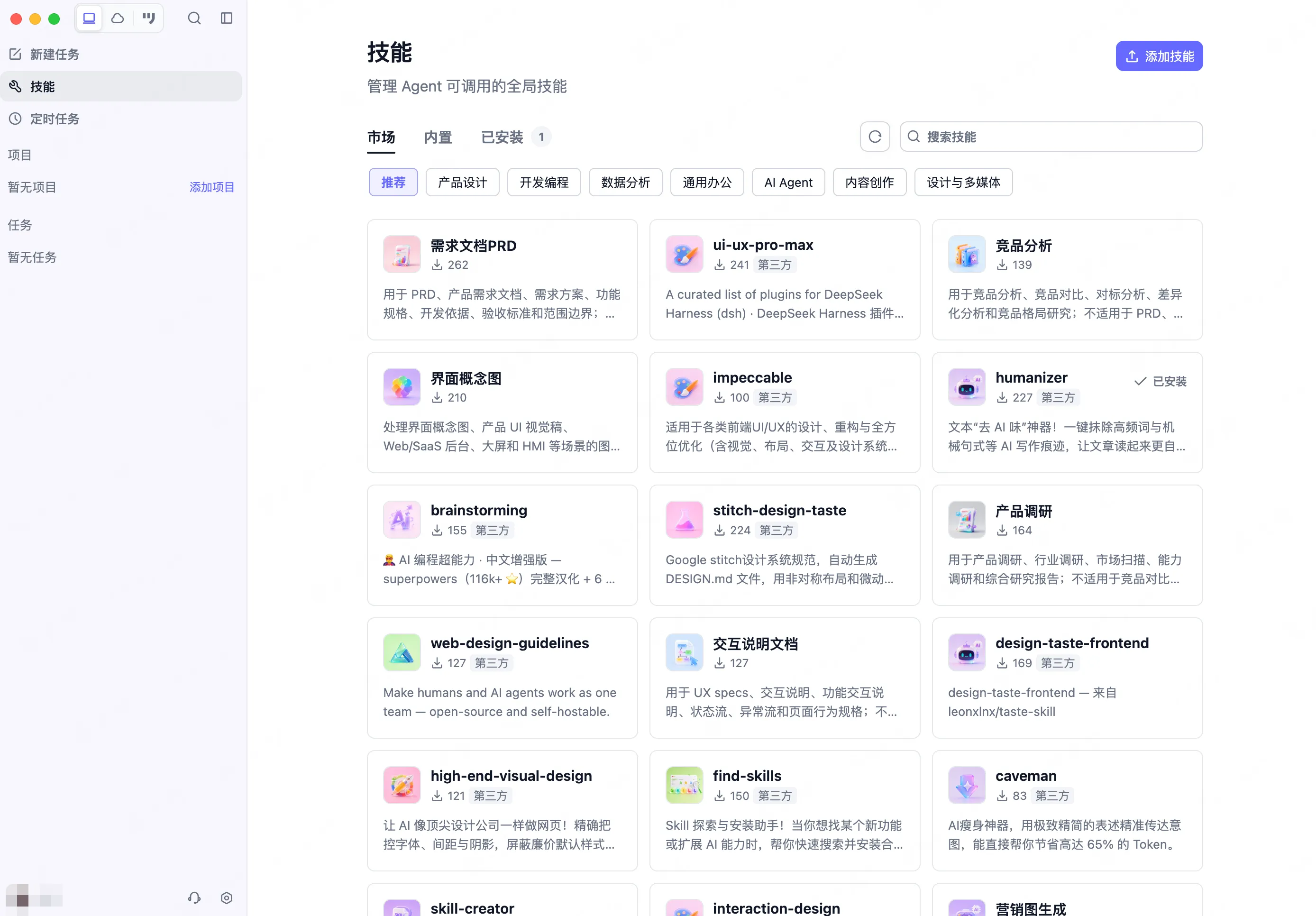Filter by 设计与多媒体 category
Screen dimensions: 1316x916
(963, 182)
